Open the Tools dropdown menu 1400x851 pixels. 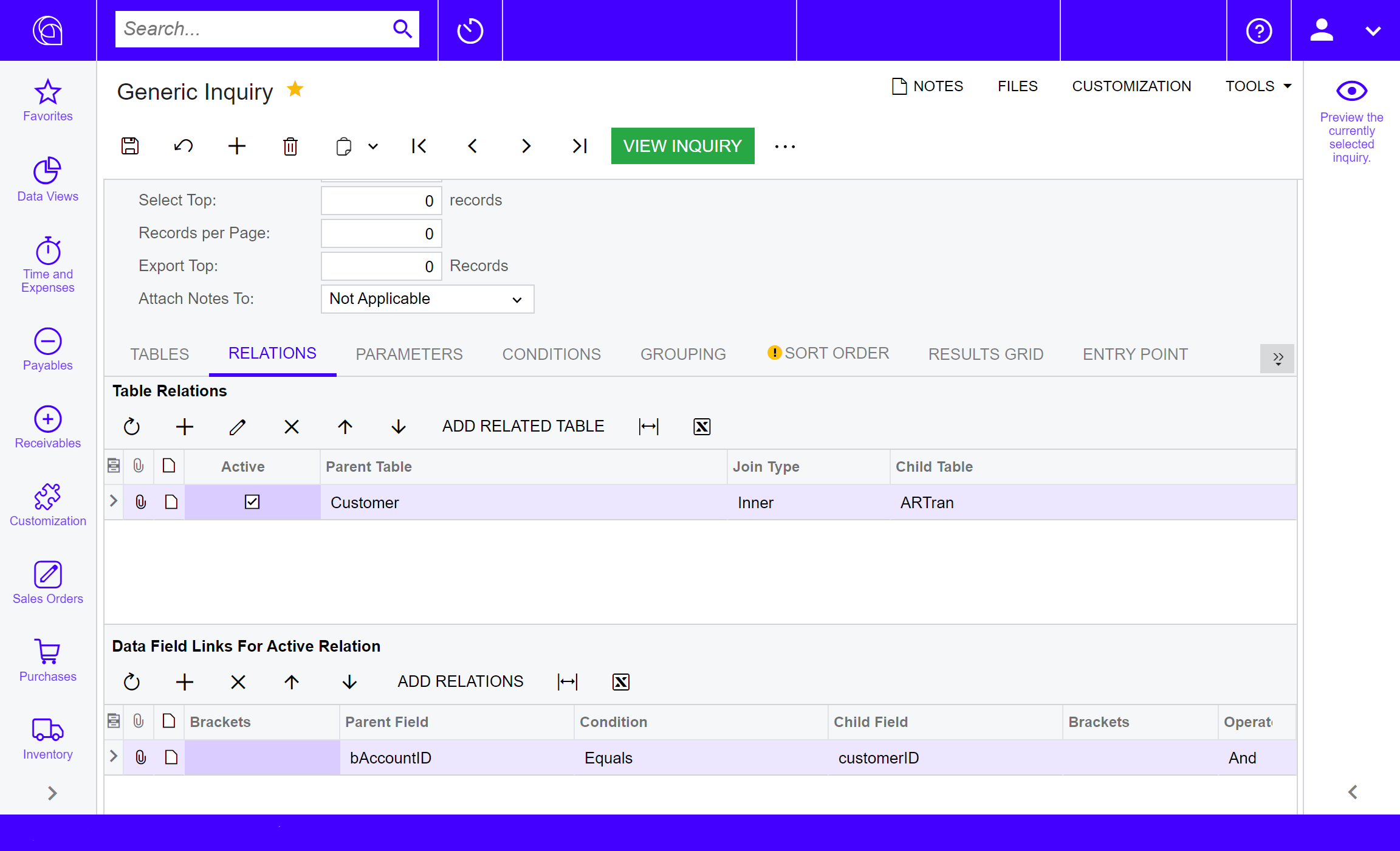pos(1258,86)
